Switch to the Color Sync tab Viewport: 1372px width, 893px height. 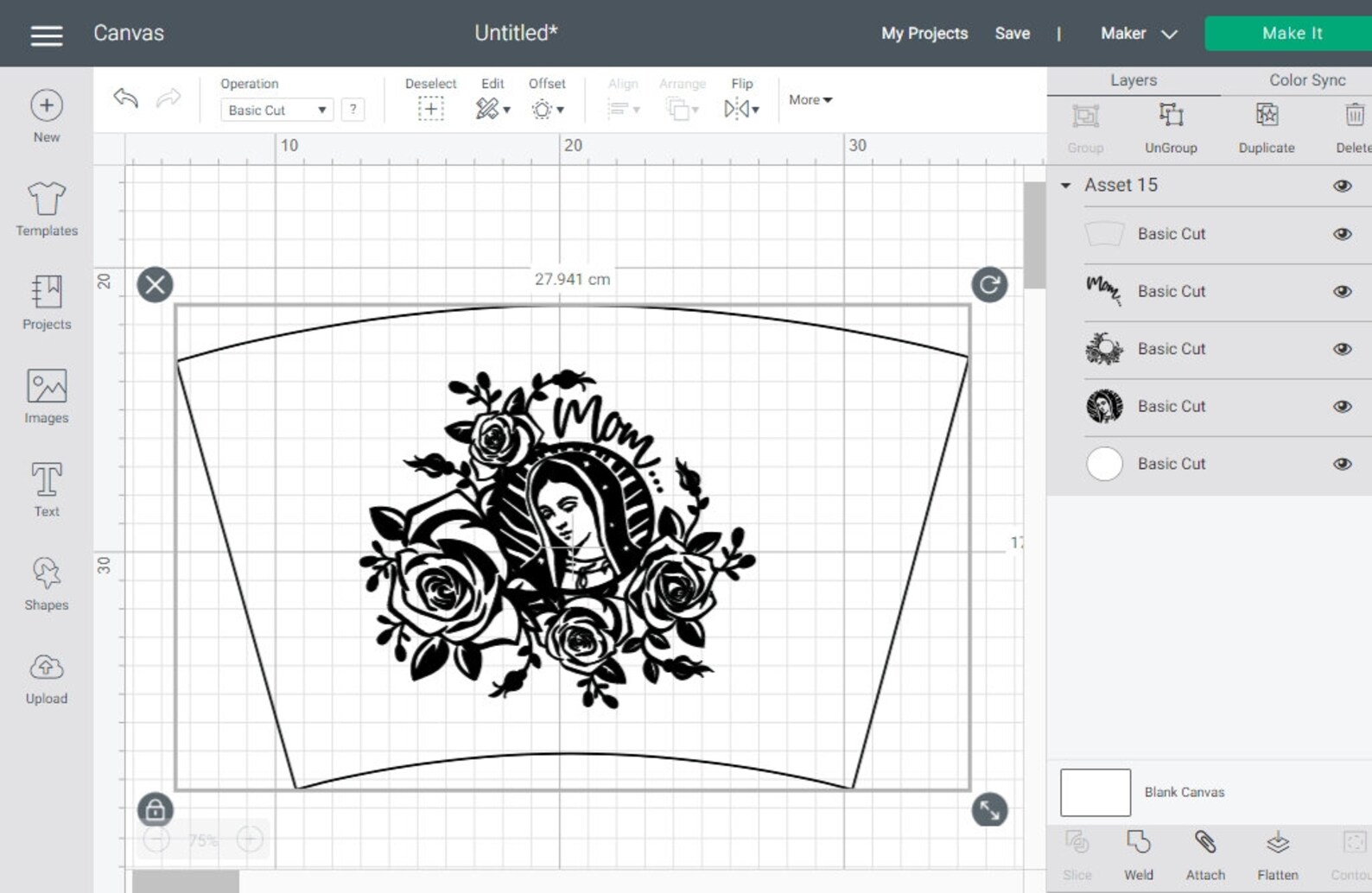click(x=1306, y=80)
